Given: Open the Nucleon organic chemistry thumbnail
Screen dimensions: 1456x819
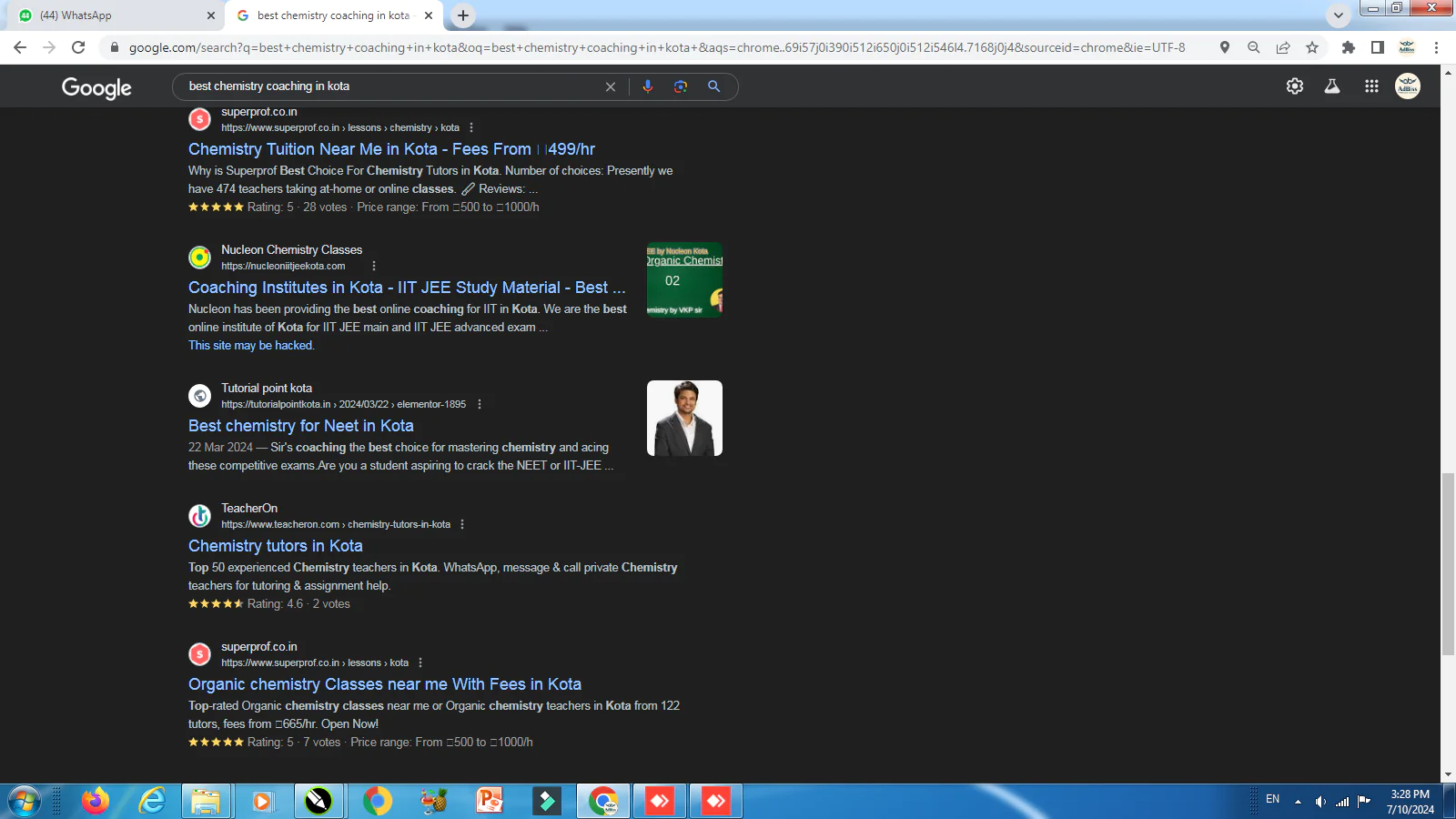Looking at the screenshot, I should pyautogui.click(x=684, y=279).
